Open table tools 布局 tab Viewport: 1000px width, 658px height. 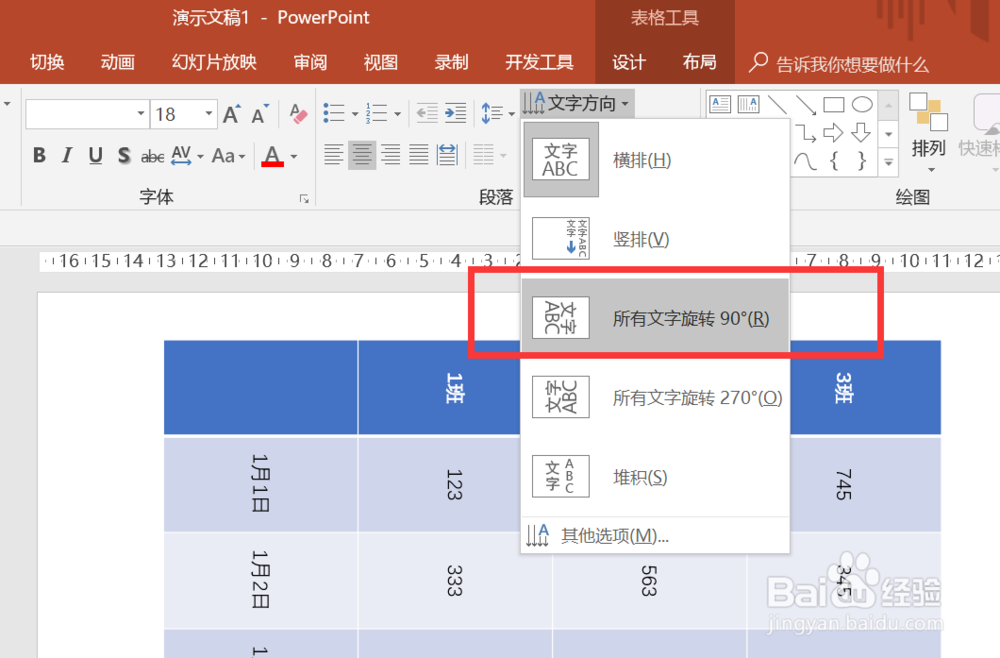point(700,62)
